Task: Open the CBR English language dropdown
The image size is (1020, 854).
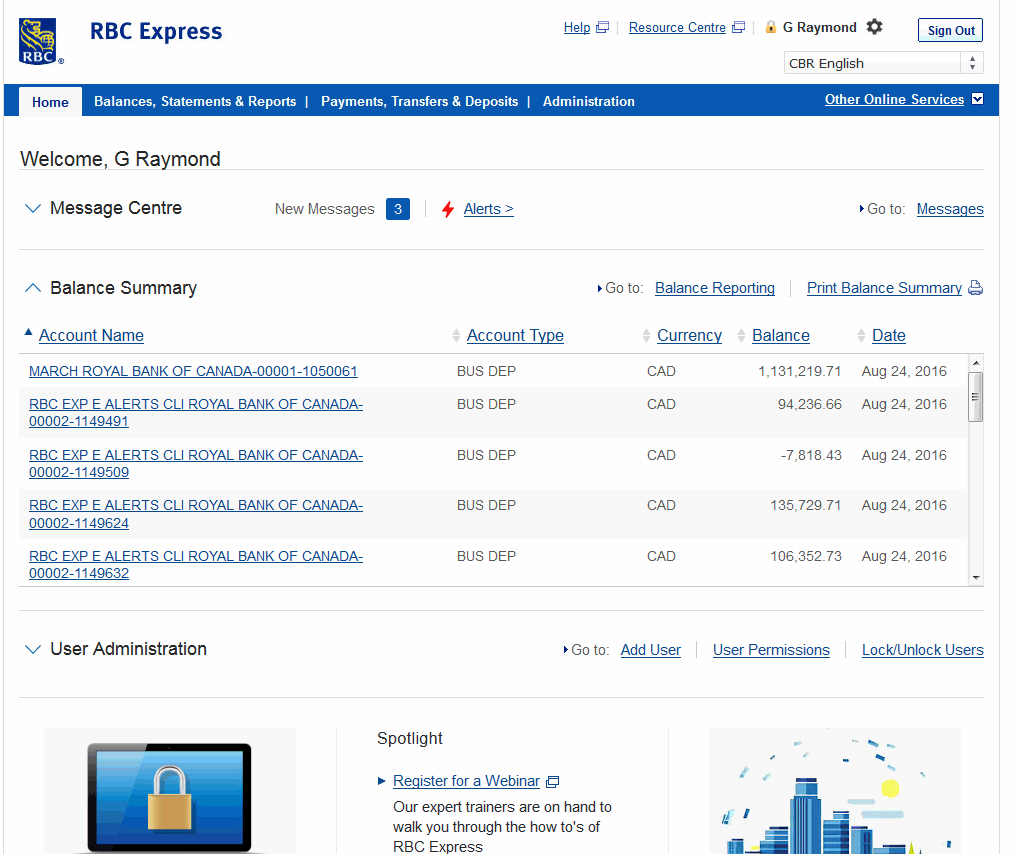Action: pos(883,63)
